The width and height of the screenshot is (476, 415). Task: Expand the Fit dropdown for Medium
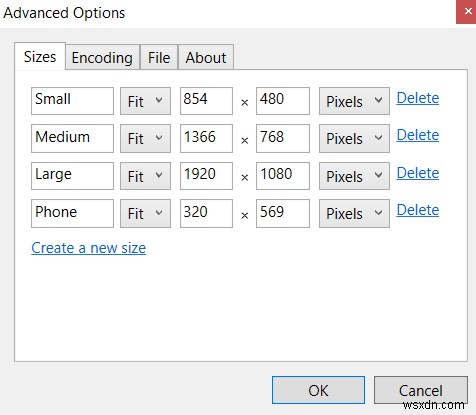click(x=145, y=138)
